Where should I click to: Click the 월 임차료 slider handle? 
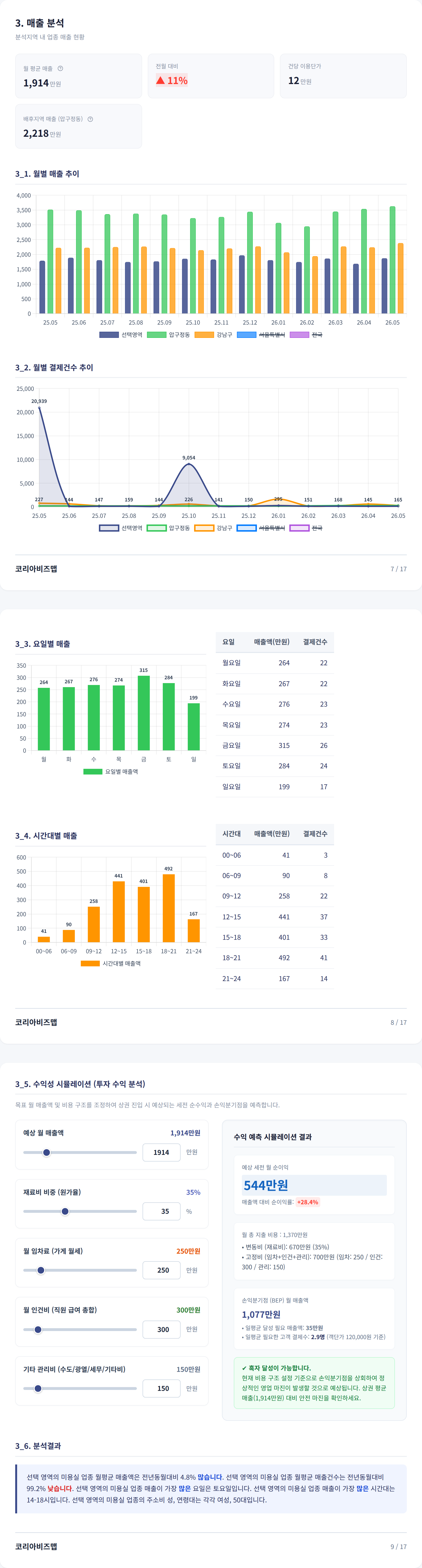(41, 1270)
